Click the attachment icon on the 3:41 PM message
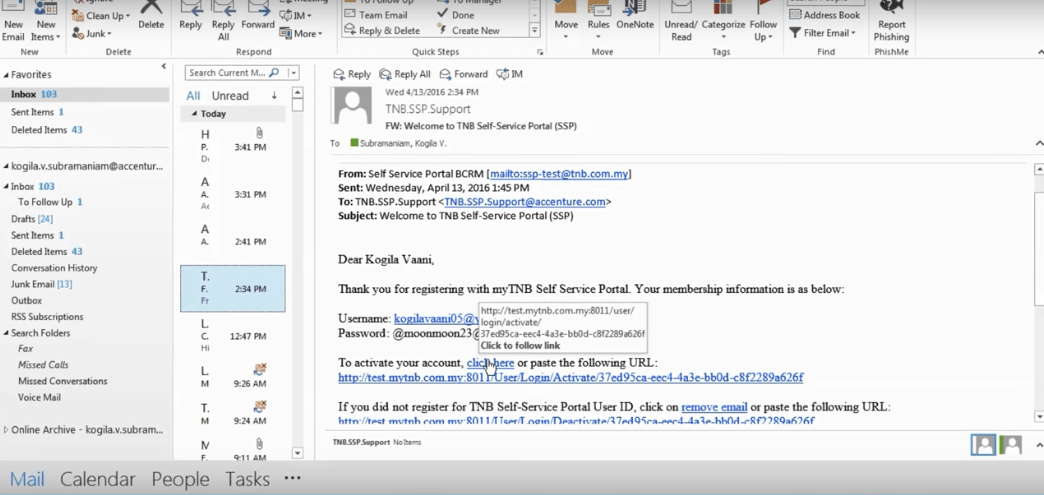The width and height of the screenshot is (1044, 495). pyautogui.click(x=260, y=134)
